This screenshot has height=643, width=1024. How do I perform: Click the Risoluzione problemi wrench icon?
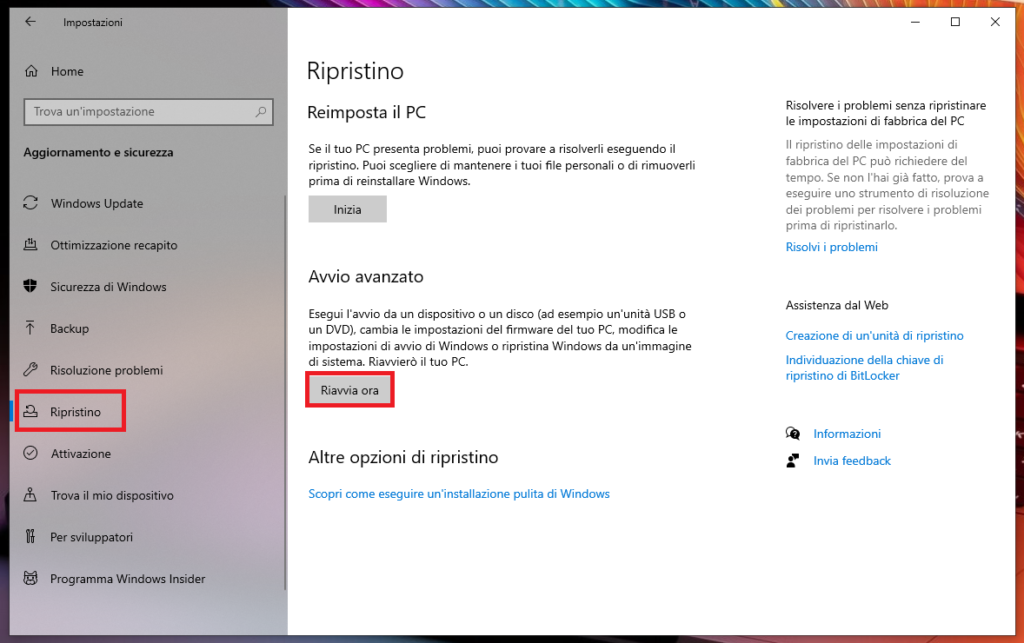click(x=31, y=369)
